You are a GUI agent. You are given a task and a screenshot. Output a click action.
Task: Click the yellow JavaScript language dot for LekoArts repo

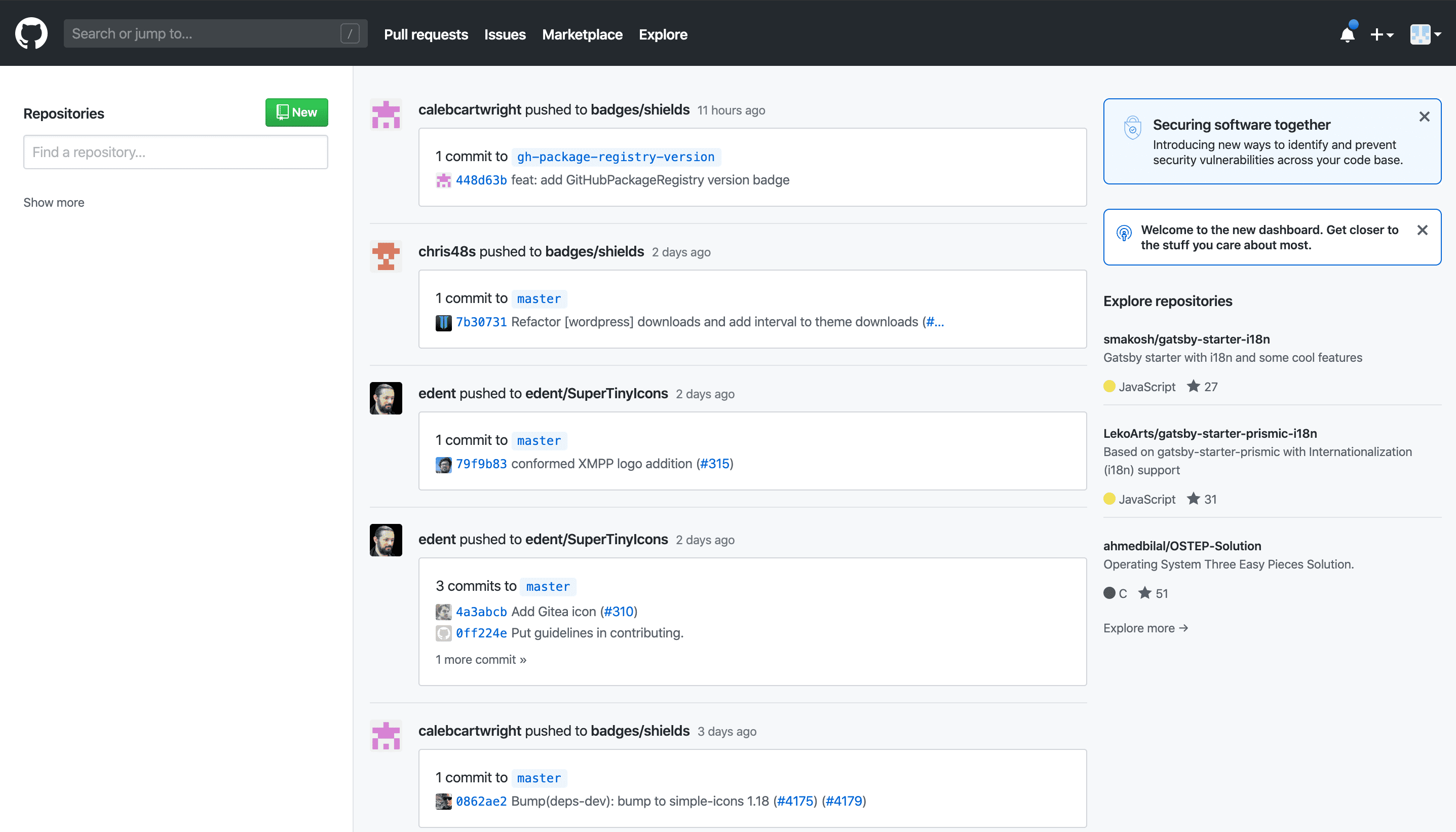click(1109, 499)
